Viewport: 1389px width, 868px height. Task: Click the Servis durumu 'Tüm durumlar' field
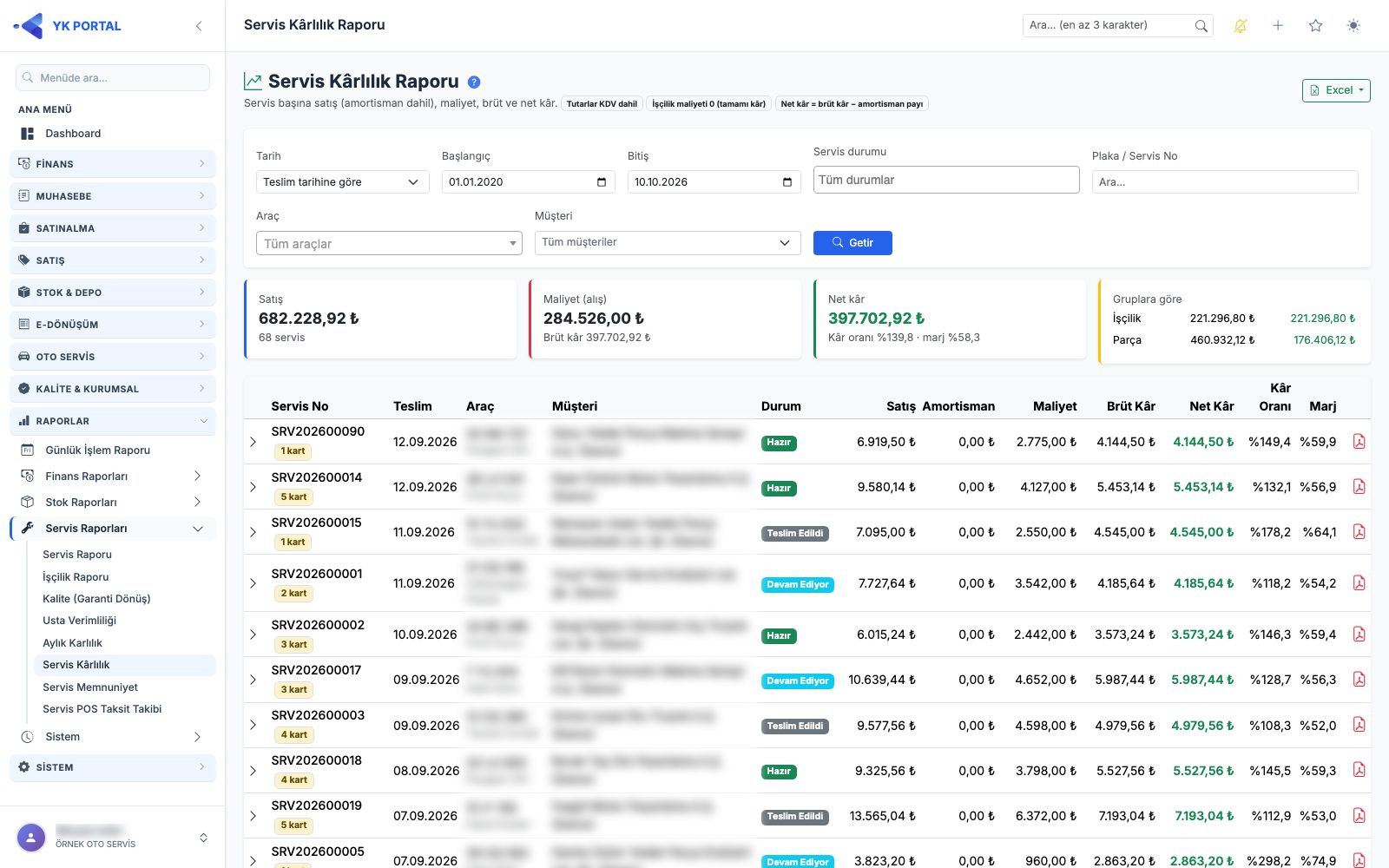click(946, 180)
